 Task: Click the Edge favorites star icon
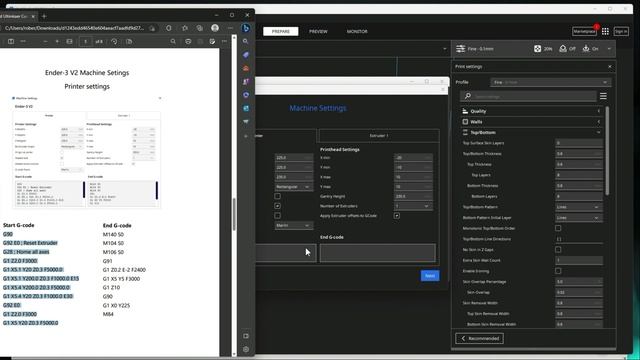185,28
